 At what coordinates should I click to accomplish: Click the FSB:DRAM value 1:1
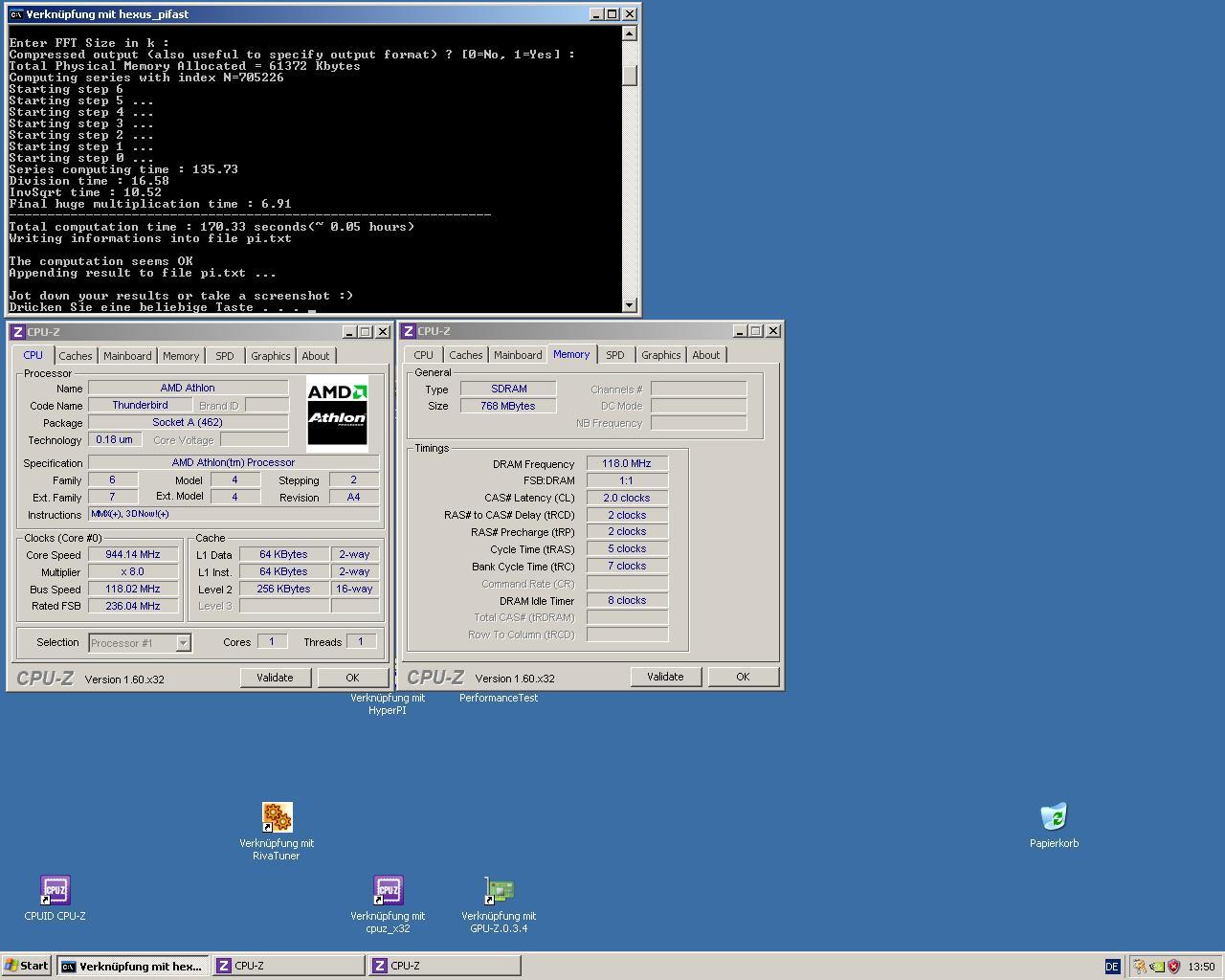[x=627, y=481]
